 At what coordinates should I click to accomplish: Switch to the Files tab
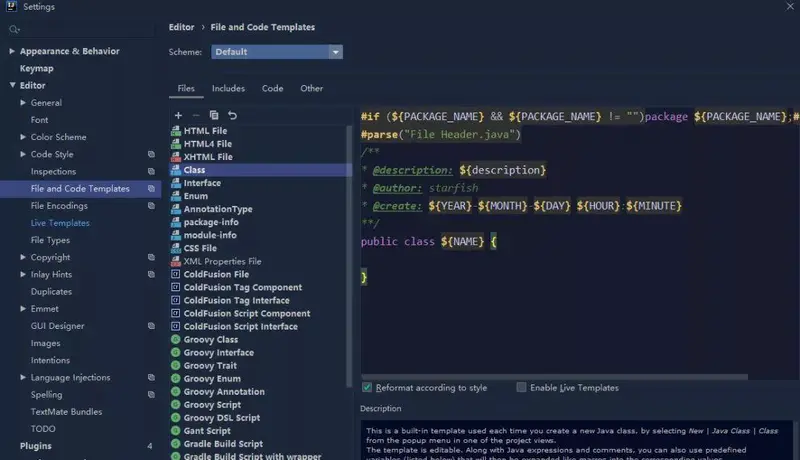(186, 88)
